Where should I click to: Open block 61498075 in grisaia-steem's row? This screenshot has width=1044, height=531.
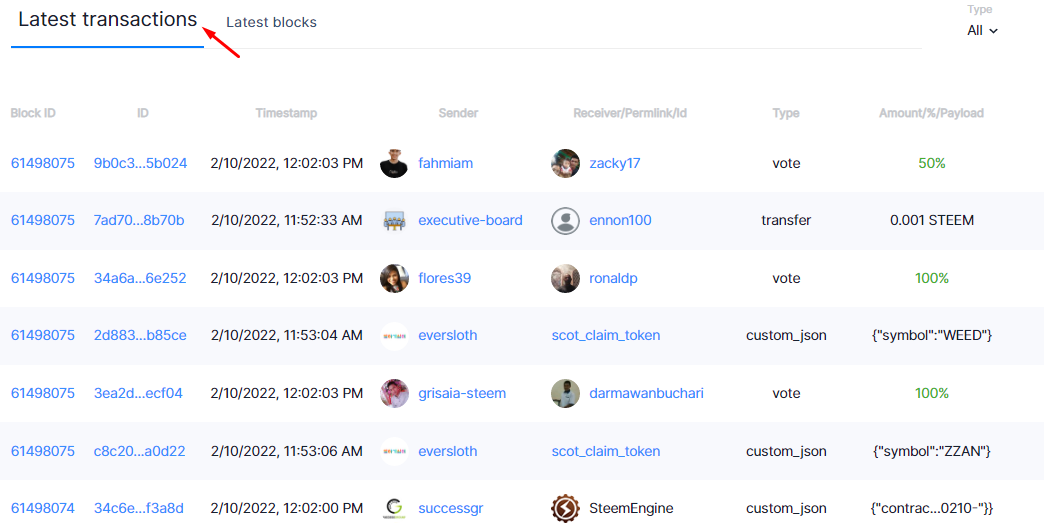click(x=43, y=393)
